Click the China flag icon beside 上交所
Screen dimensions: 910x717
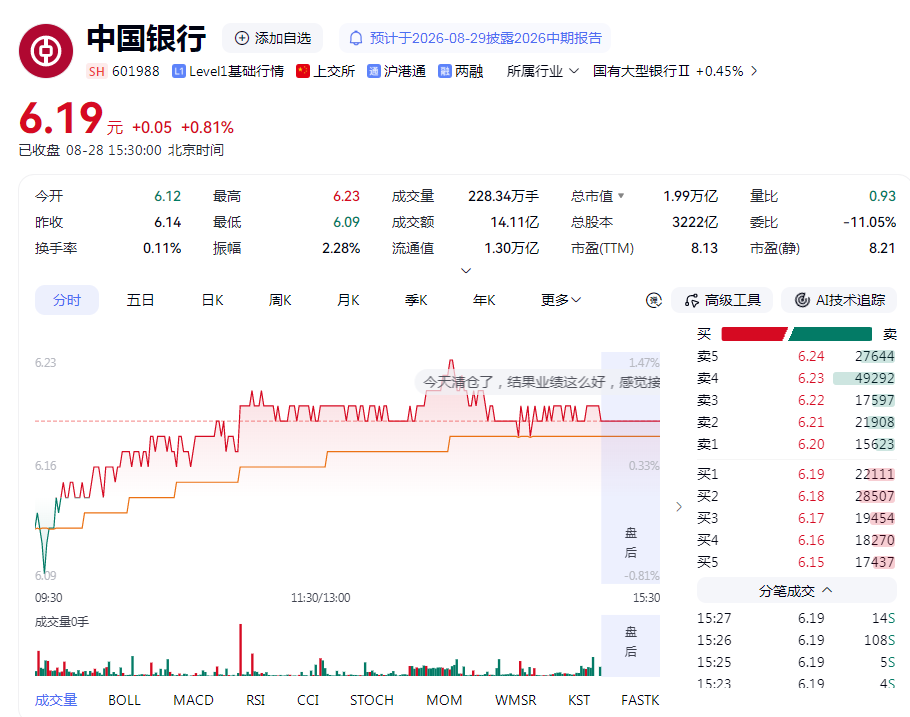pyautogui.click(x=303, y=71)
